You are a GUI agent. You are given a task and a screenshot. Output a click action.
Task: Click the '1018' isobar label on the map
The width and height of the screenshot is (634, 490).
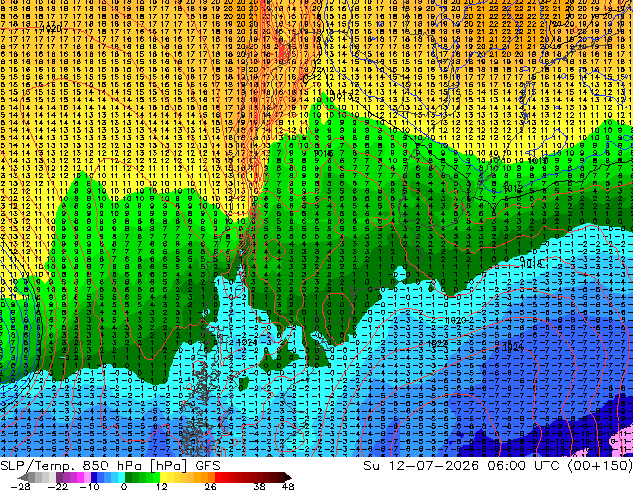532,264
